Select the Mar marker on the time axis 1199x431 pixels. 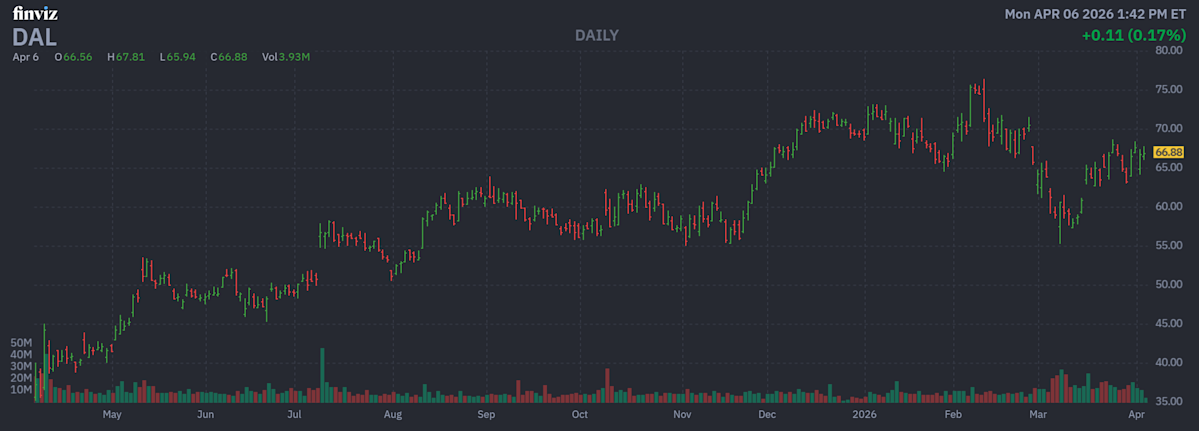pos(1040,413)
